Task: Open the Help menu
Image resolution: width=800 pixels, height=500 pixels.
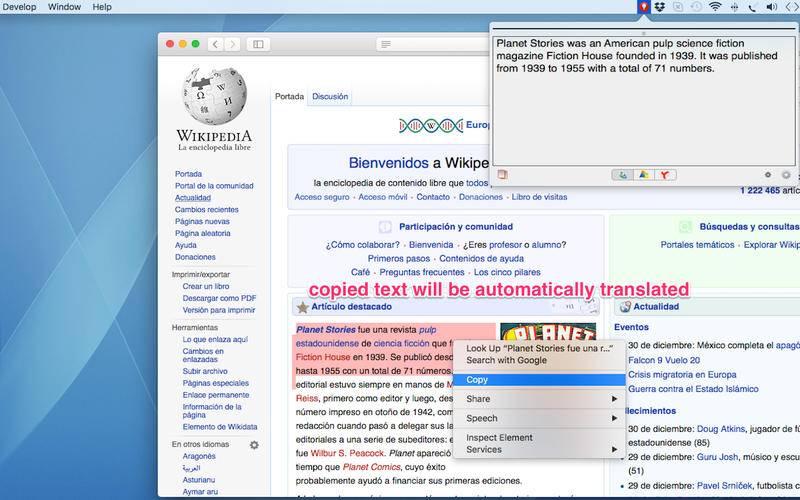Action: (102, 7)
